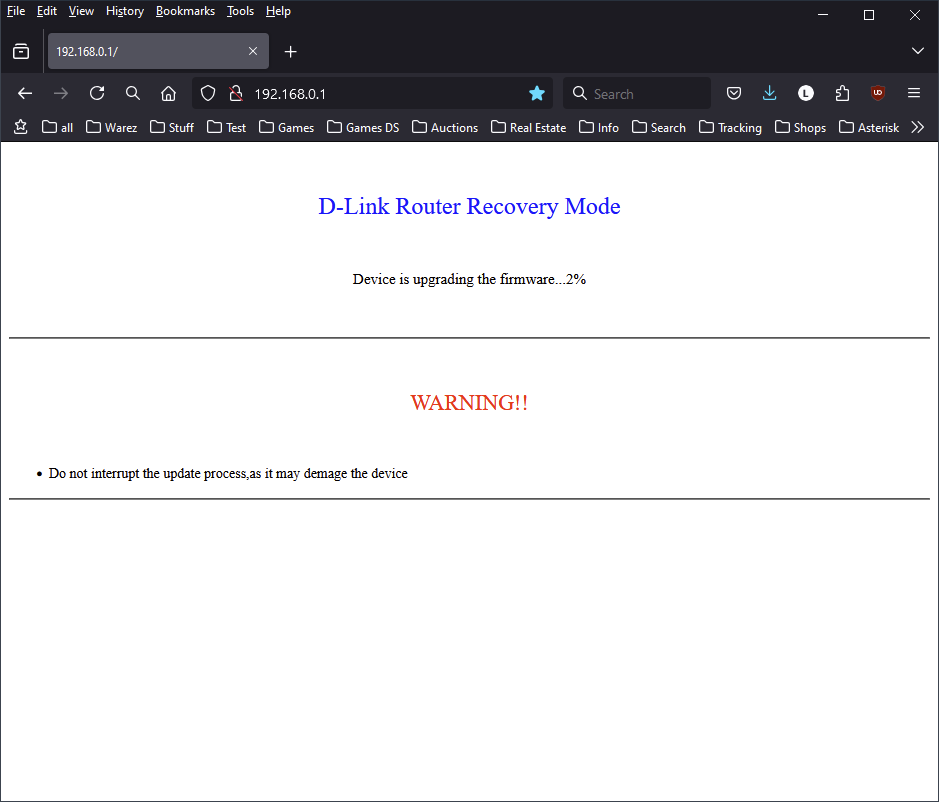
Task: Open the Test bookmarks folder
Action: (226, 128)
